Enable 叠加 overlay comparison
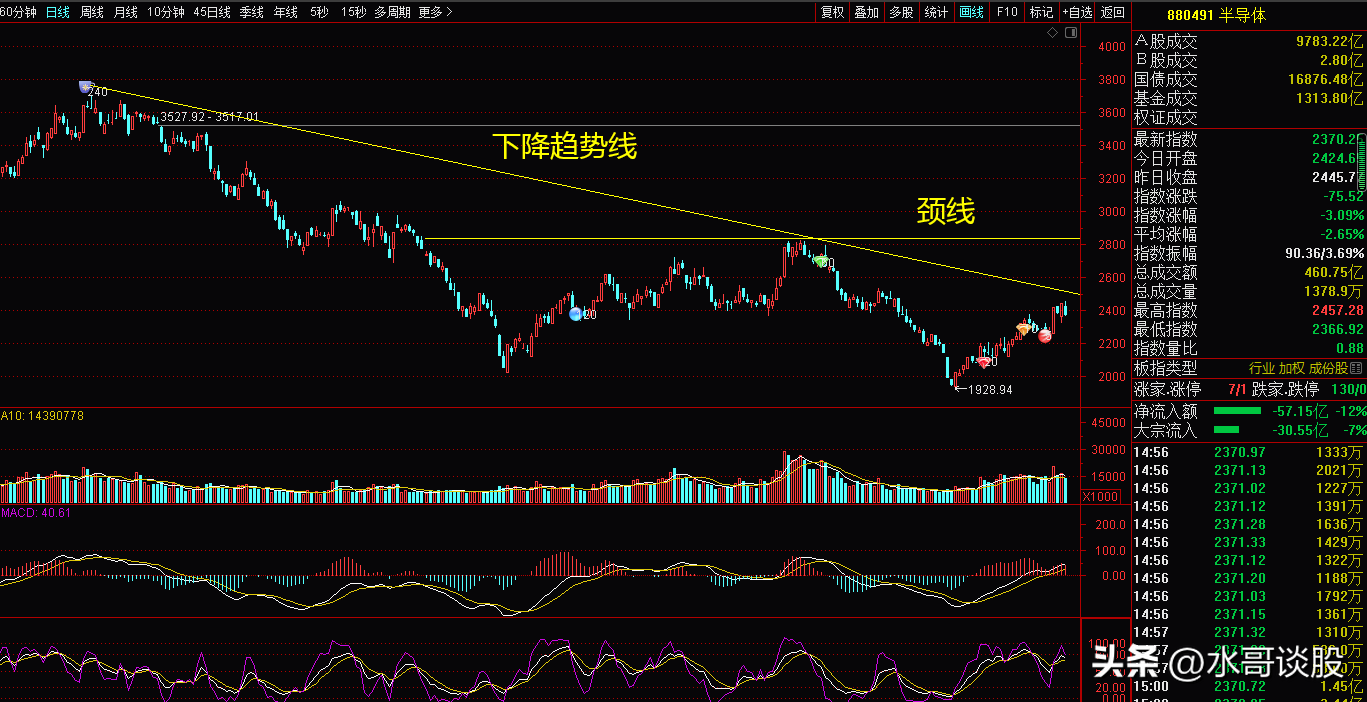 [x=866, y=12]
